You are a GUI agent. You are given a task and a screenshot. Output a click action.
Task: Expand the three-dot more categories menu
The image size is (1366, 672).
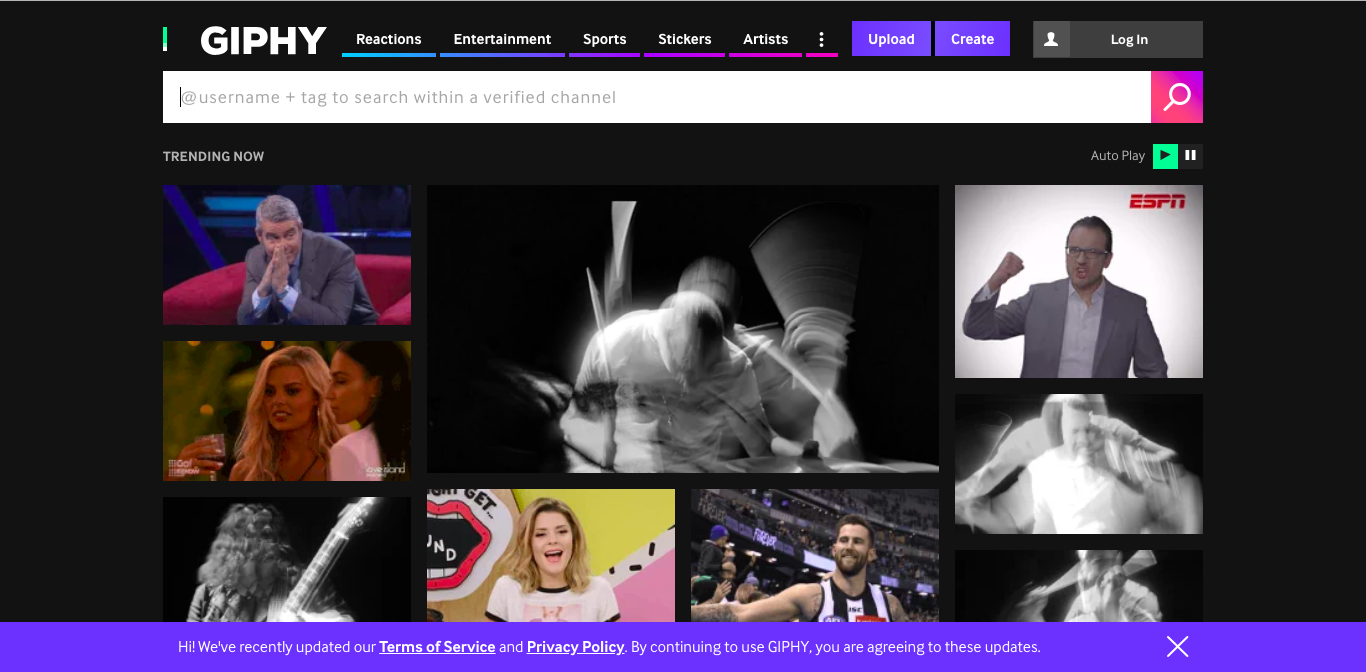click(821, 40)
